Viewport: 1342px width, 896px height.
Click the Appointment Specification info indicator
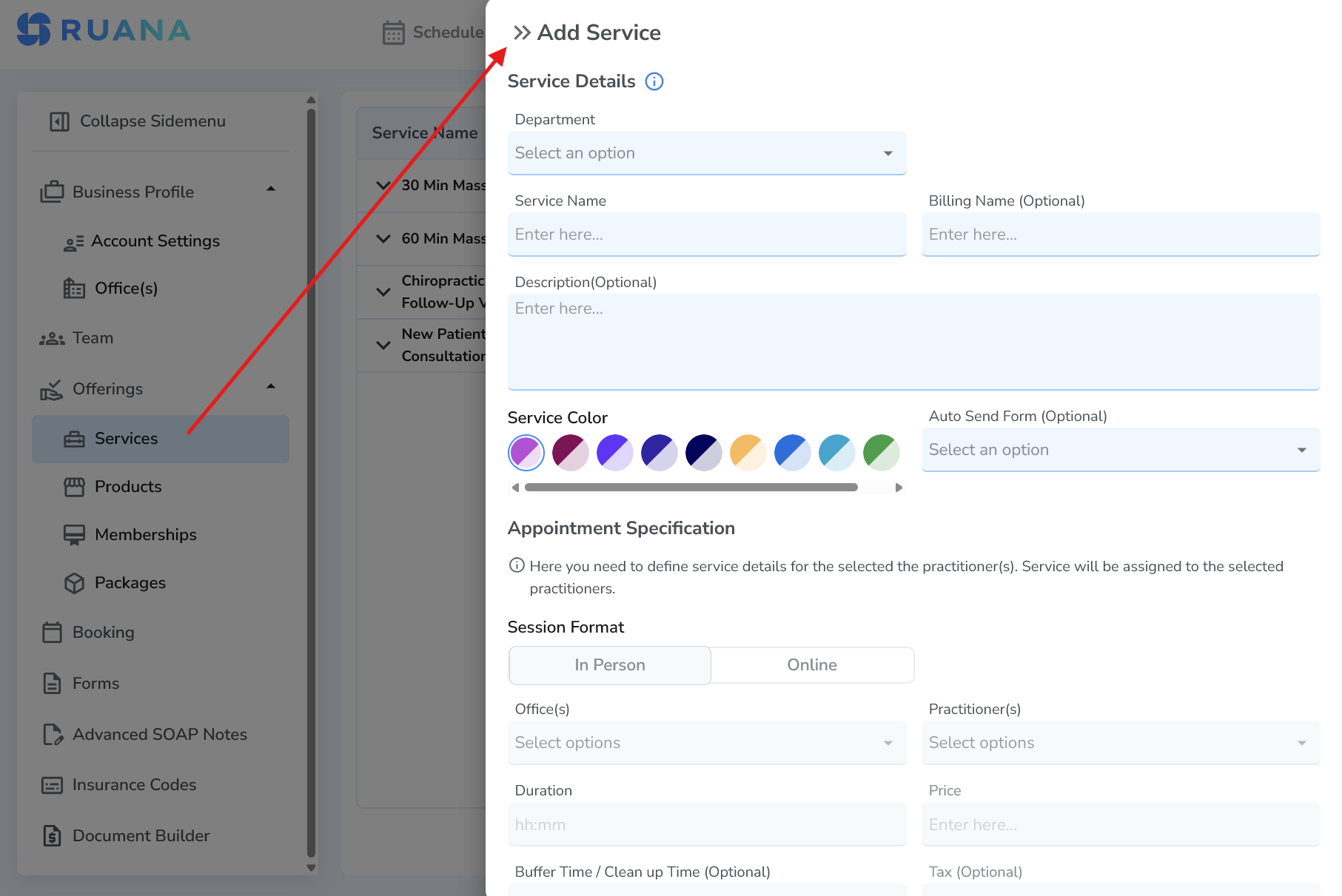(516, 565)
